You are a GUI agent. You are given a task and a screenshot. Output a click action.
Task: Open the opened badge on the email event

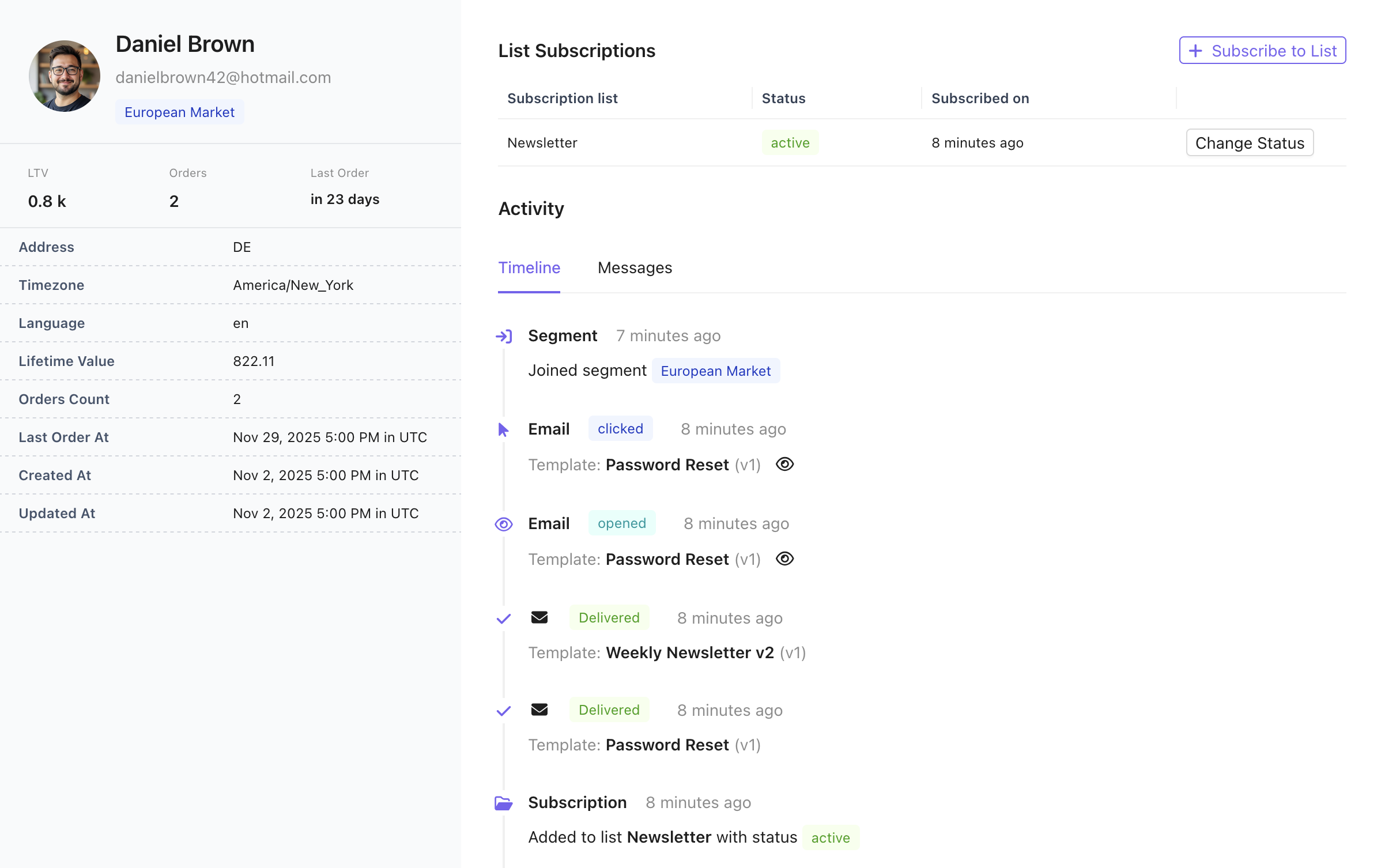[x=622, y=523]
